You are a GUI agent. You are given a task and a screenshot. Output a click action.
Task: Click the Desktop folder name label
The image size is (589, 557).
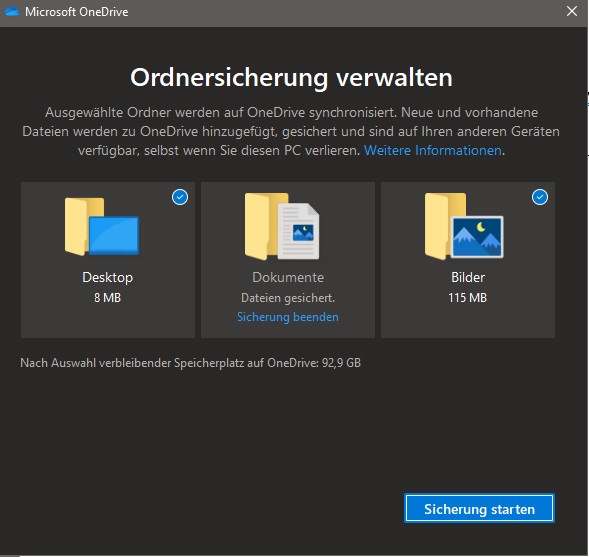107,277
